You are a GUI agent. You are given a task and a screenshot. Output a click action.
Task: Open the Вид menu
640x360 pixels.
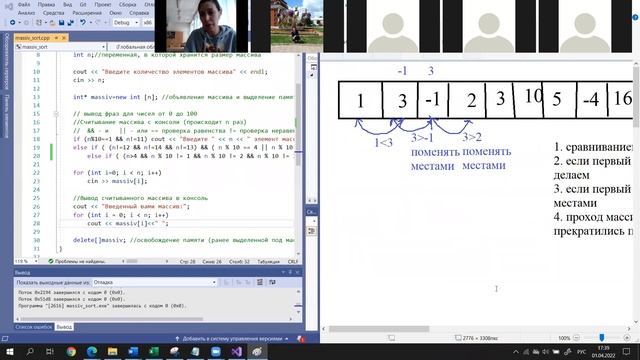pos(68,4)
